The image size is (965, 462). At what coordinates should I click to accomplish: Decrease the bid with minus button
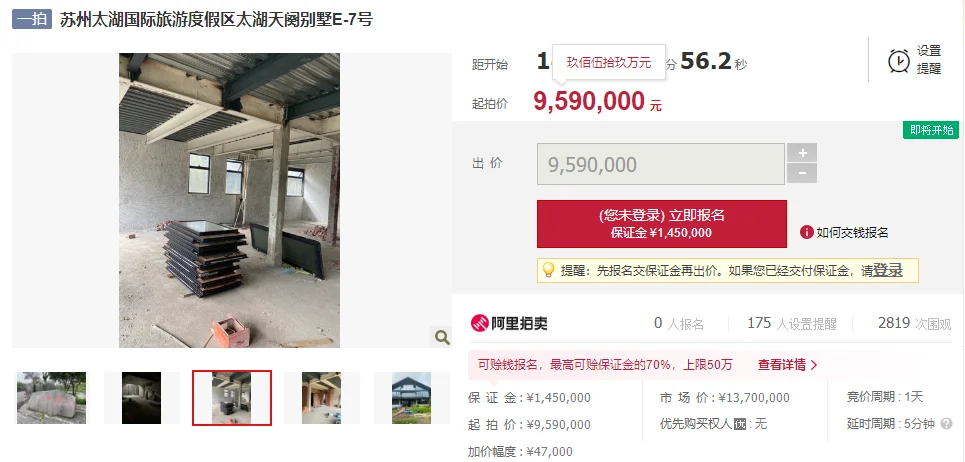point(801,173)
